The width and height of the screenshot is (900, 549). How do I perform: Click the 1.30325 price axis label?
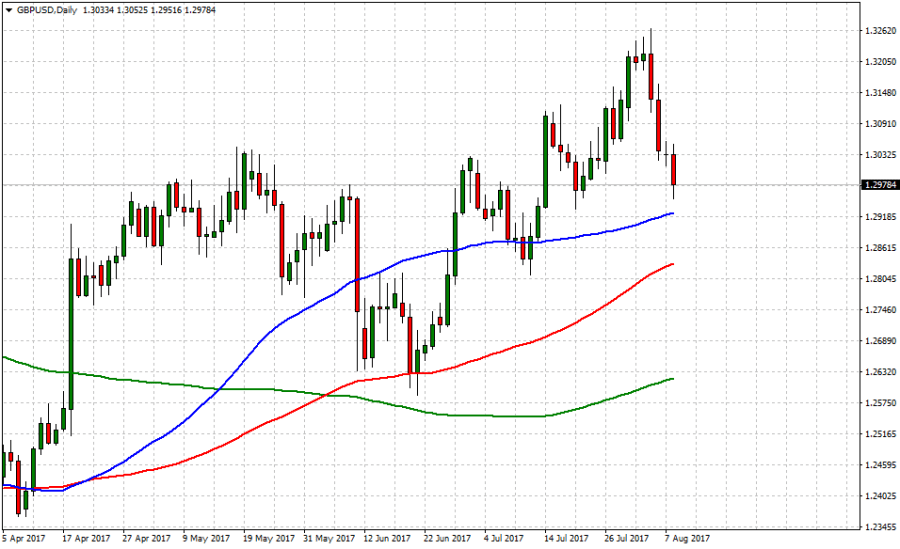coord(877,155)
